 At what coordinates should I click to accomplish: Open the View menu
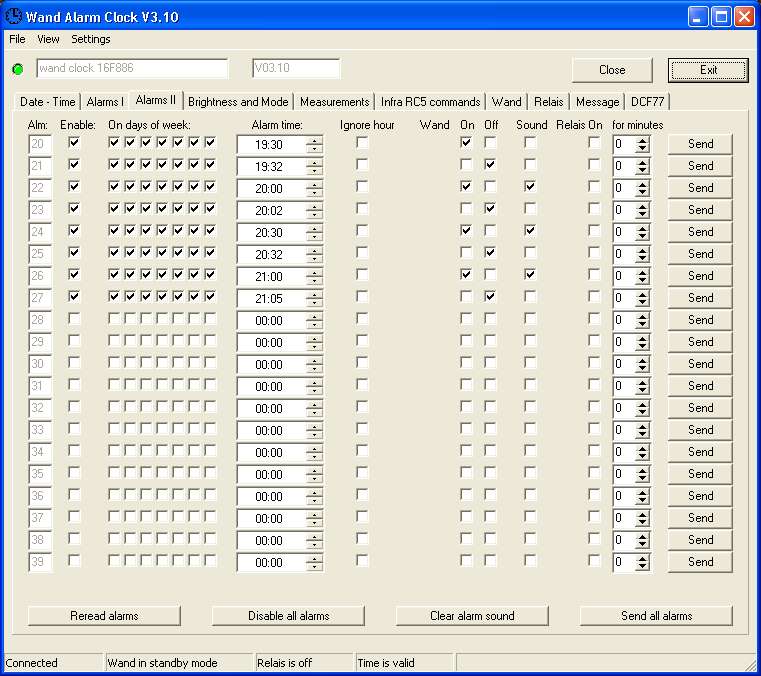[48, 39]
